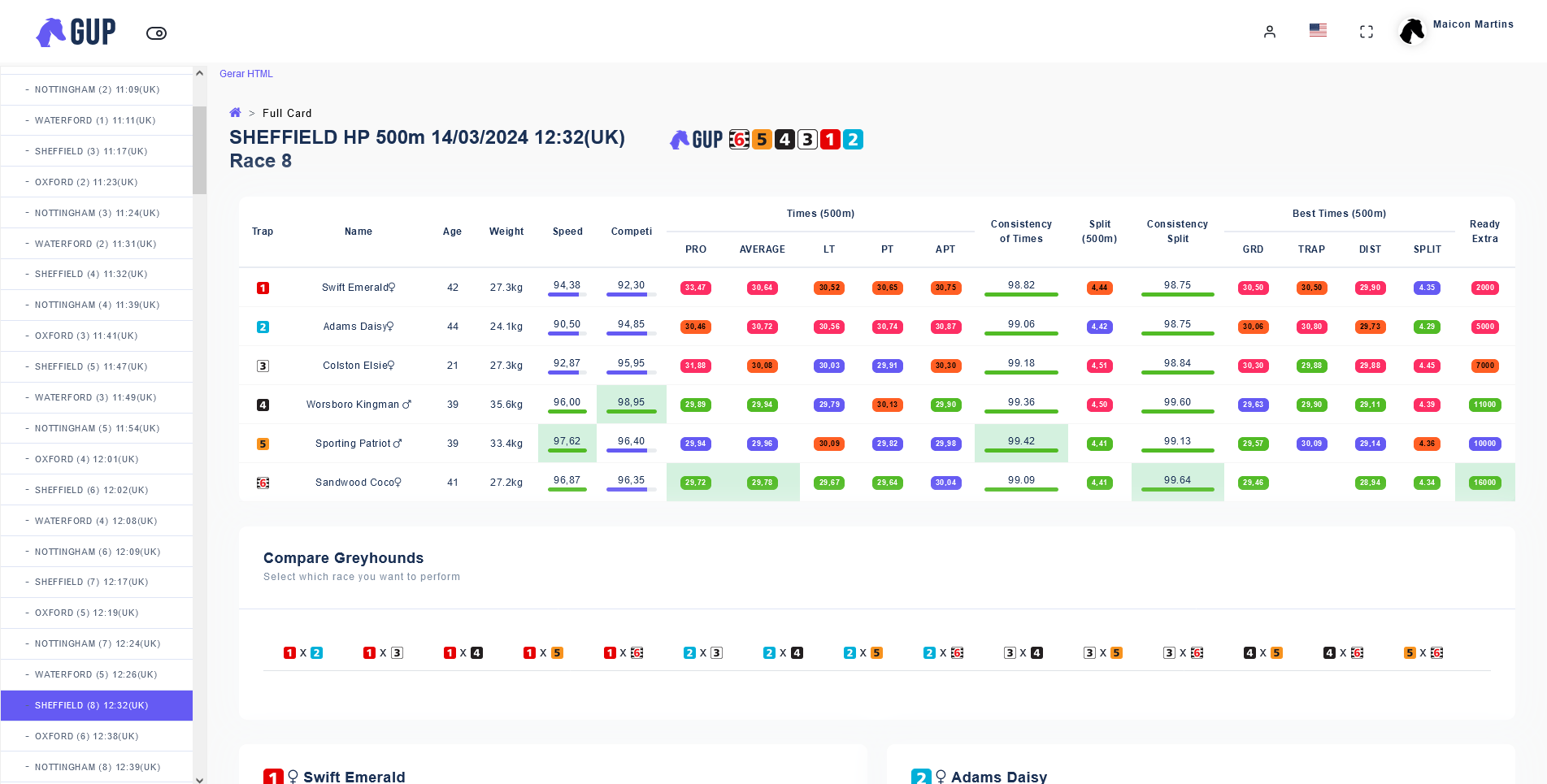The image size is (1547, 784).
Task: Click Sandwood Coco's 16000 Ready Extra badge
Action: [1484, 483]
